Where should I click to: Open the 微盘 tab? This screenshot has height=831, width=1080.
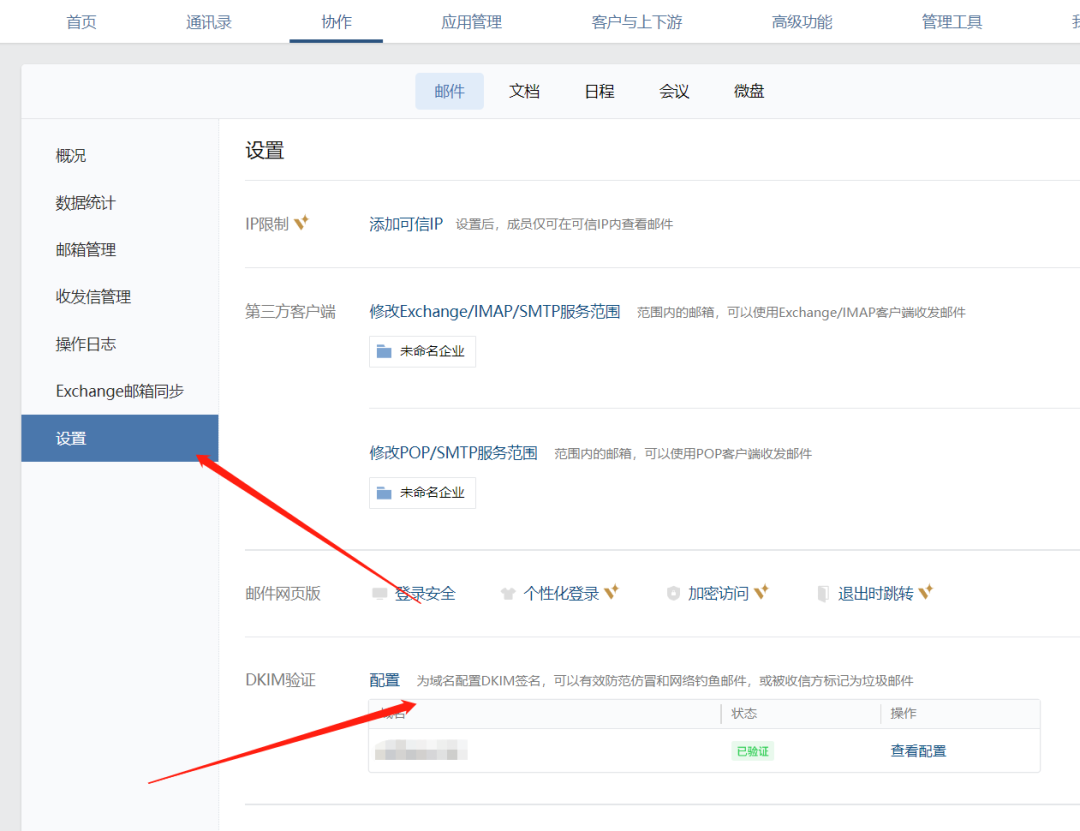[x=749, y=91]
